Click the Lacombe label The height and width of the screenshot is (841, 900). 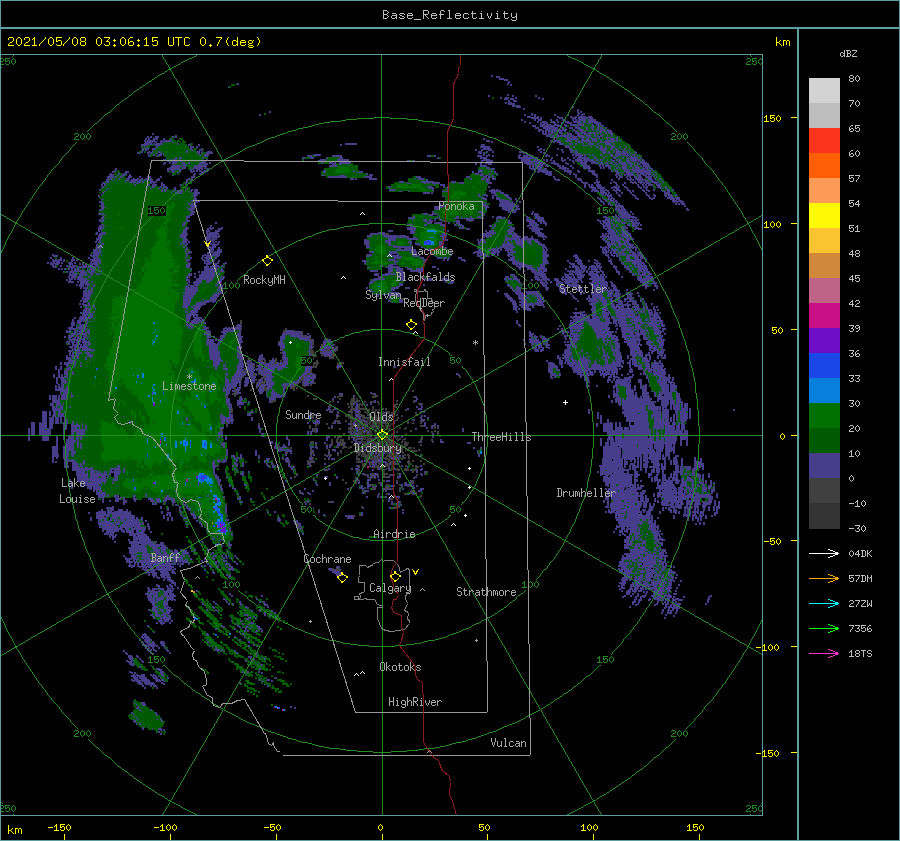(432, 251)
